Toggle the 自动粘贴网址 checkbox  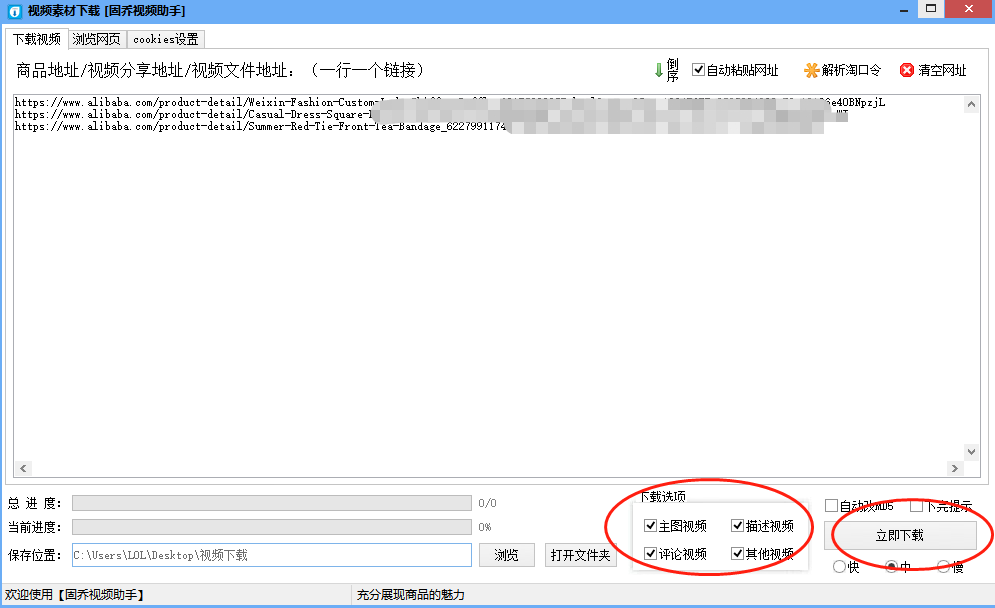[x=698, y=70]
